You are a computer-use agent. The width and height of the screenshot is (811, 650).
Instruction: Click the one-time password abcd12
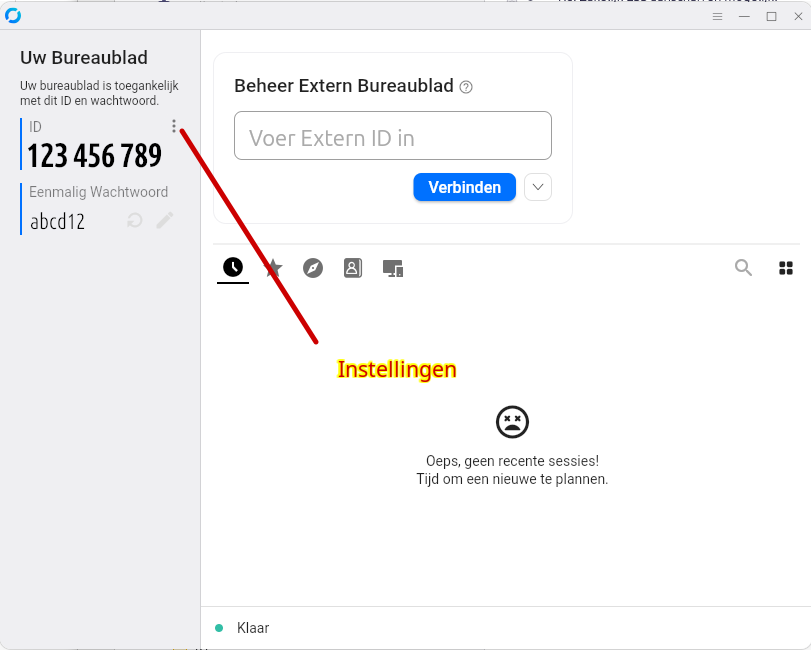pos(58,221)
